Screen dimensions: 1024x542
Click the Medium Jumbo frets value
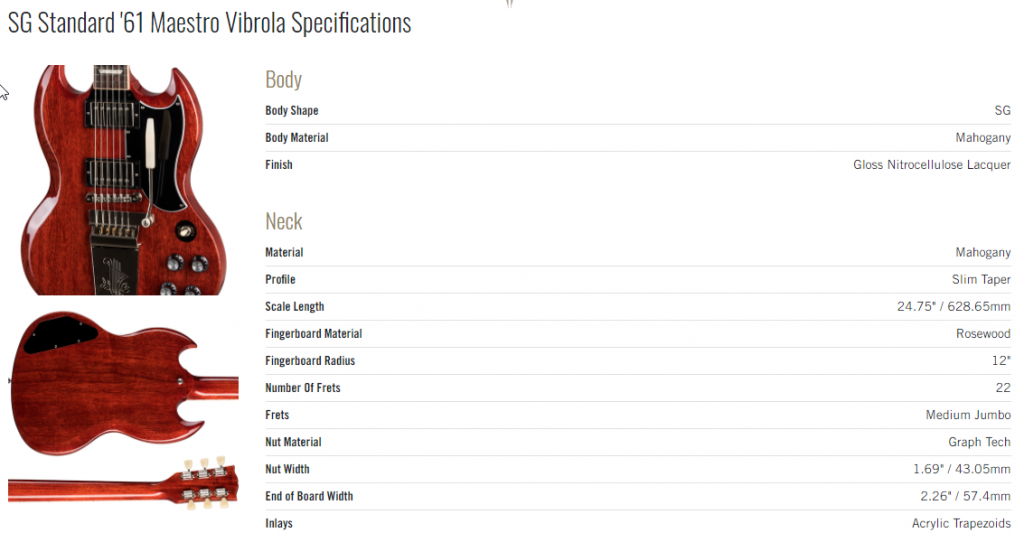(968, 415)
